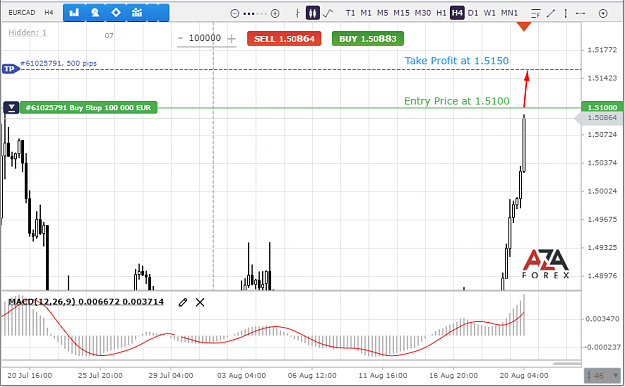625x387 pixels.
Task: Click the #61025791, 500 pips TP label
Action: pos(59,63)
